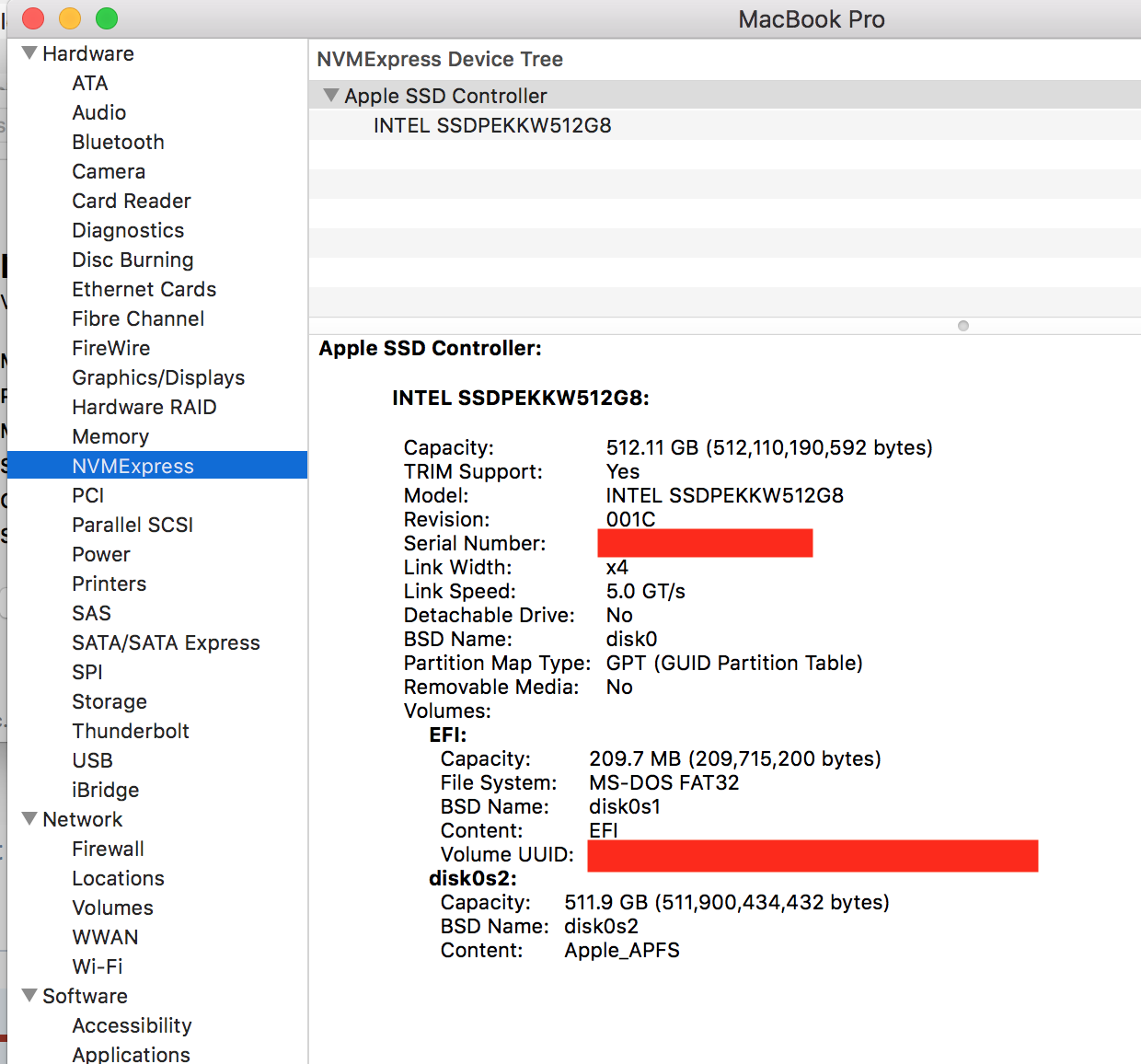Select Parallel SCSI in the sidebar

133,525
